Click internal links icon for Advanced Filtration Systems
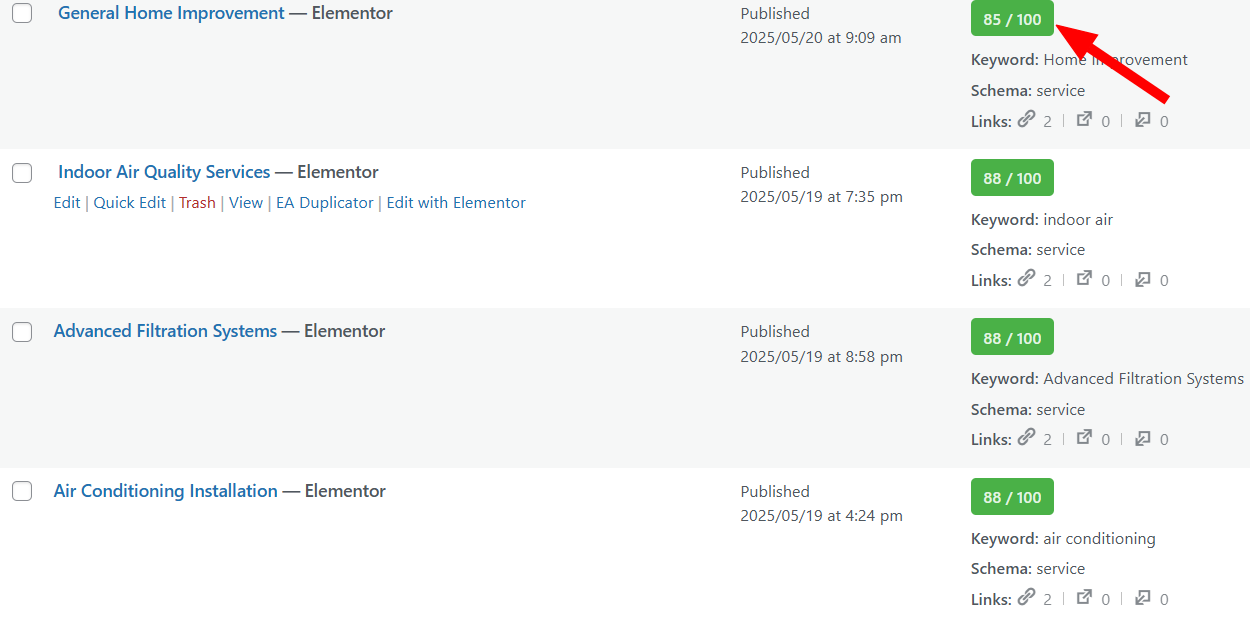The height and width of the screenshot is (623, 1250). point(1027,438)
